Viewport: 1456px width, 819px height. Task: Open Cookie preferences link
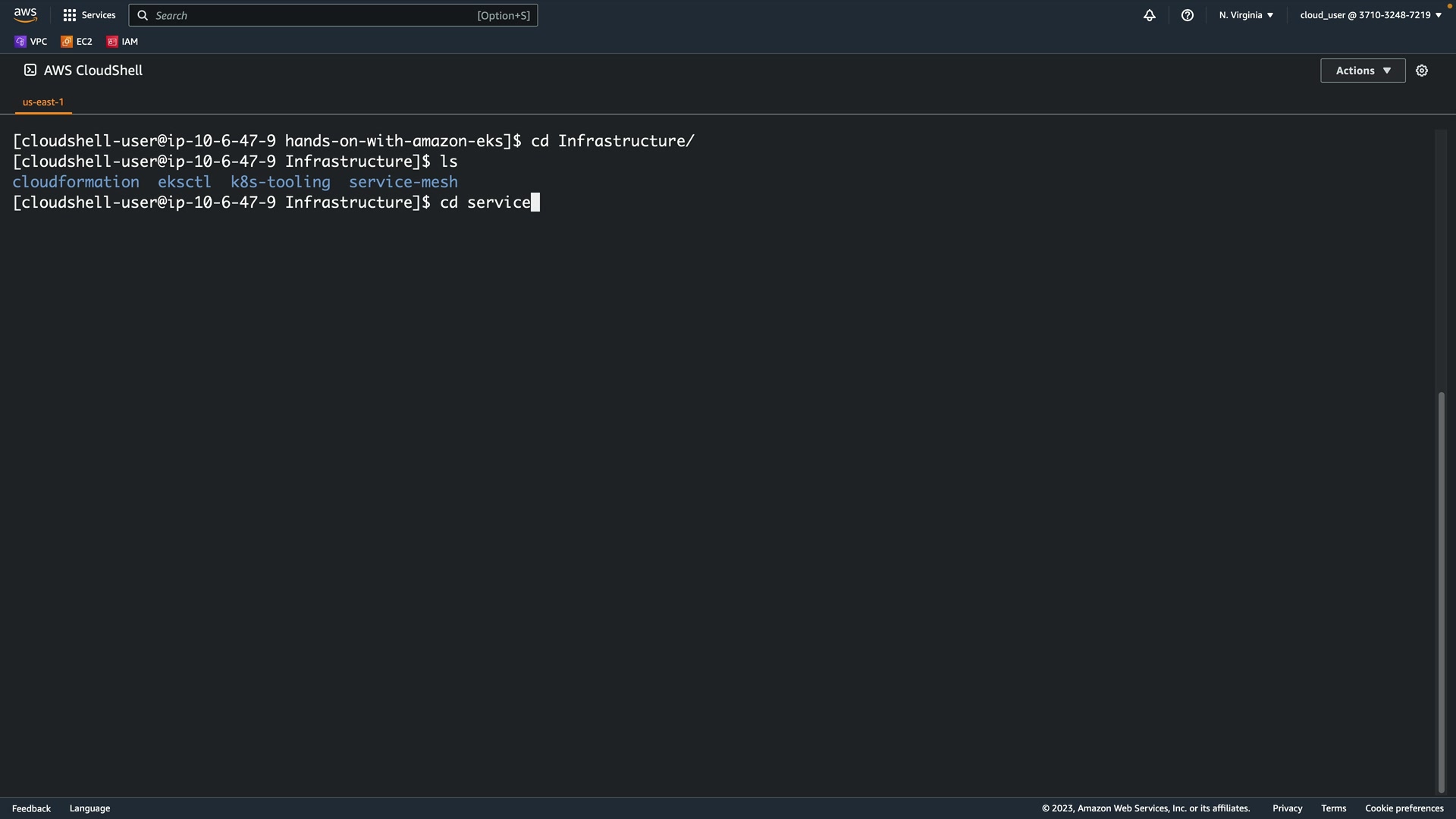click(x=1404, y=808)
